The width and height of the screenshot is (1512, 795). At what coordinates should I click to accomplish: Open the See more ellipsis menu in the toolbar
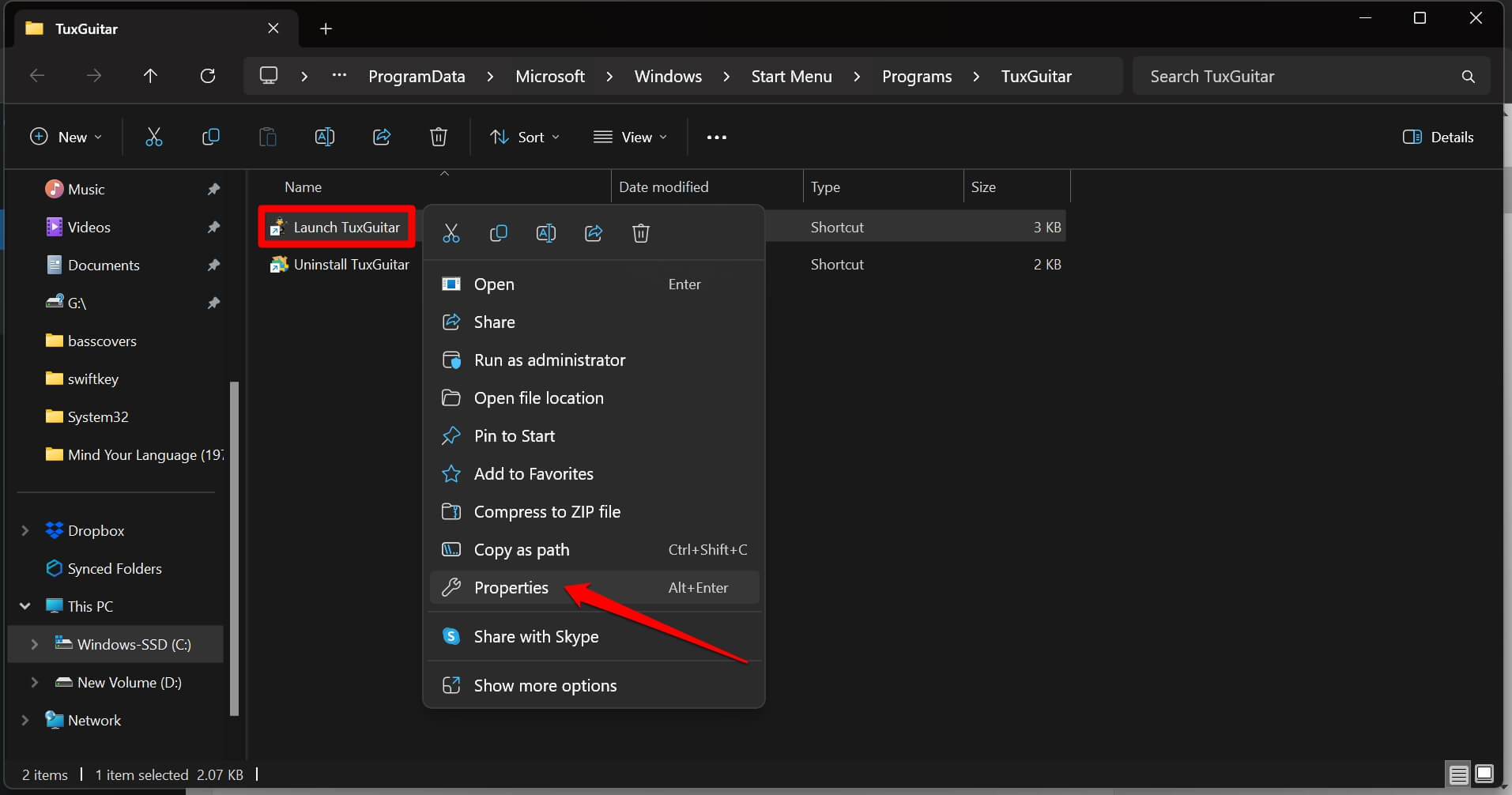pos(716,138)
